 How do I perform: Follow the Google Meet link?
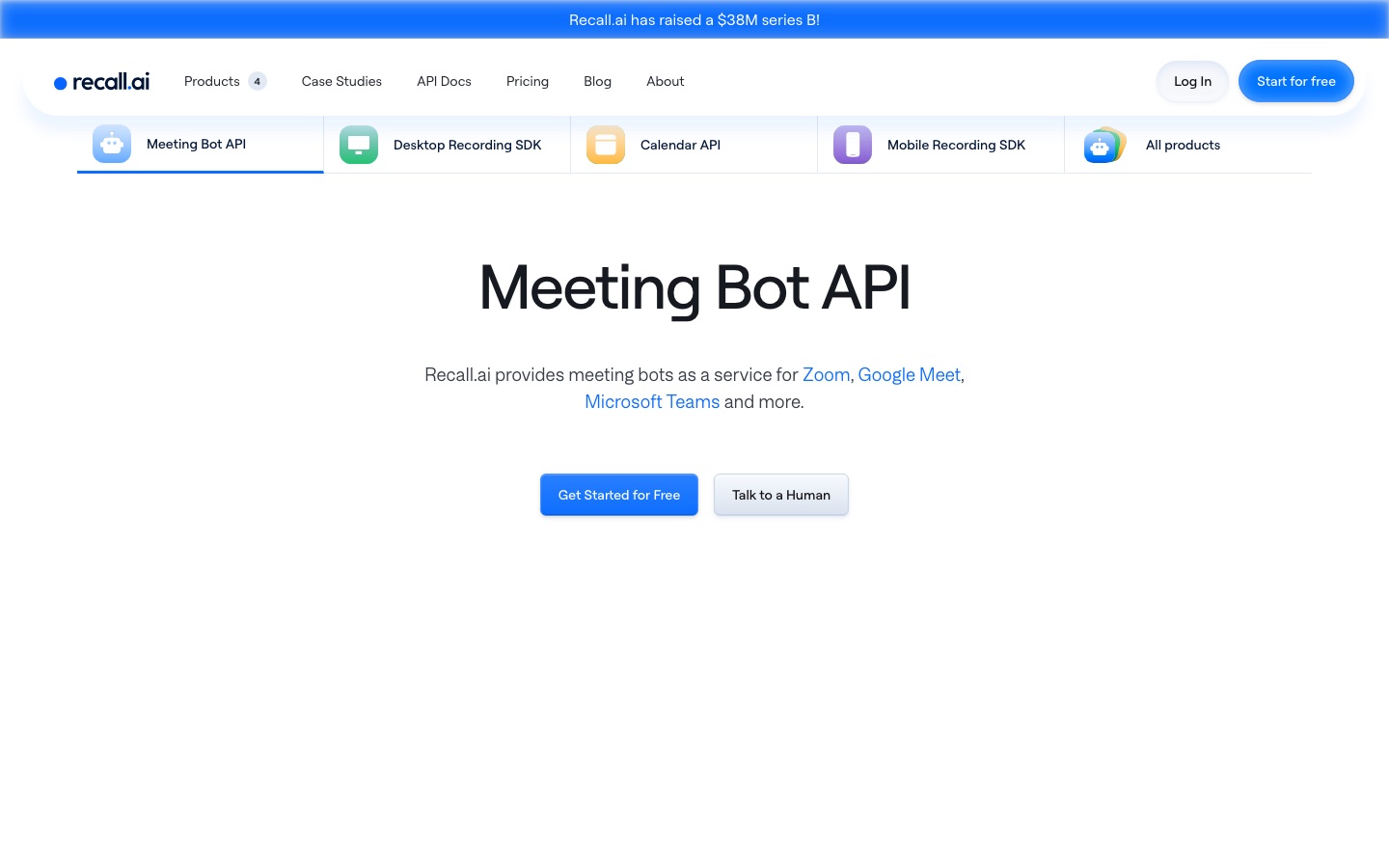tap(910, 374)
